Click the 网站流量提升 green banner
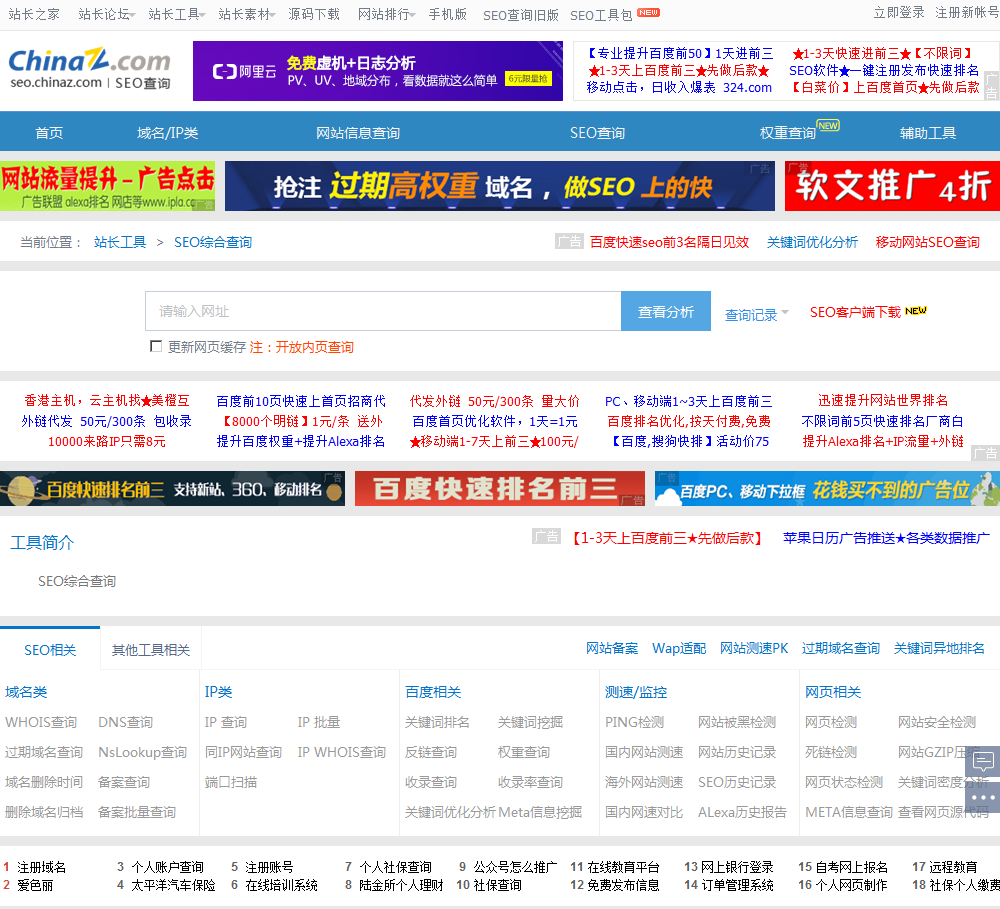This screenshot has width=1000, height=909. pyautogui.click(x=107, y=186)
